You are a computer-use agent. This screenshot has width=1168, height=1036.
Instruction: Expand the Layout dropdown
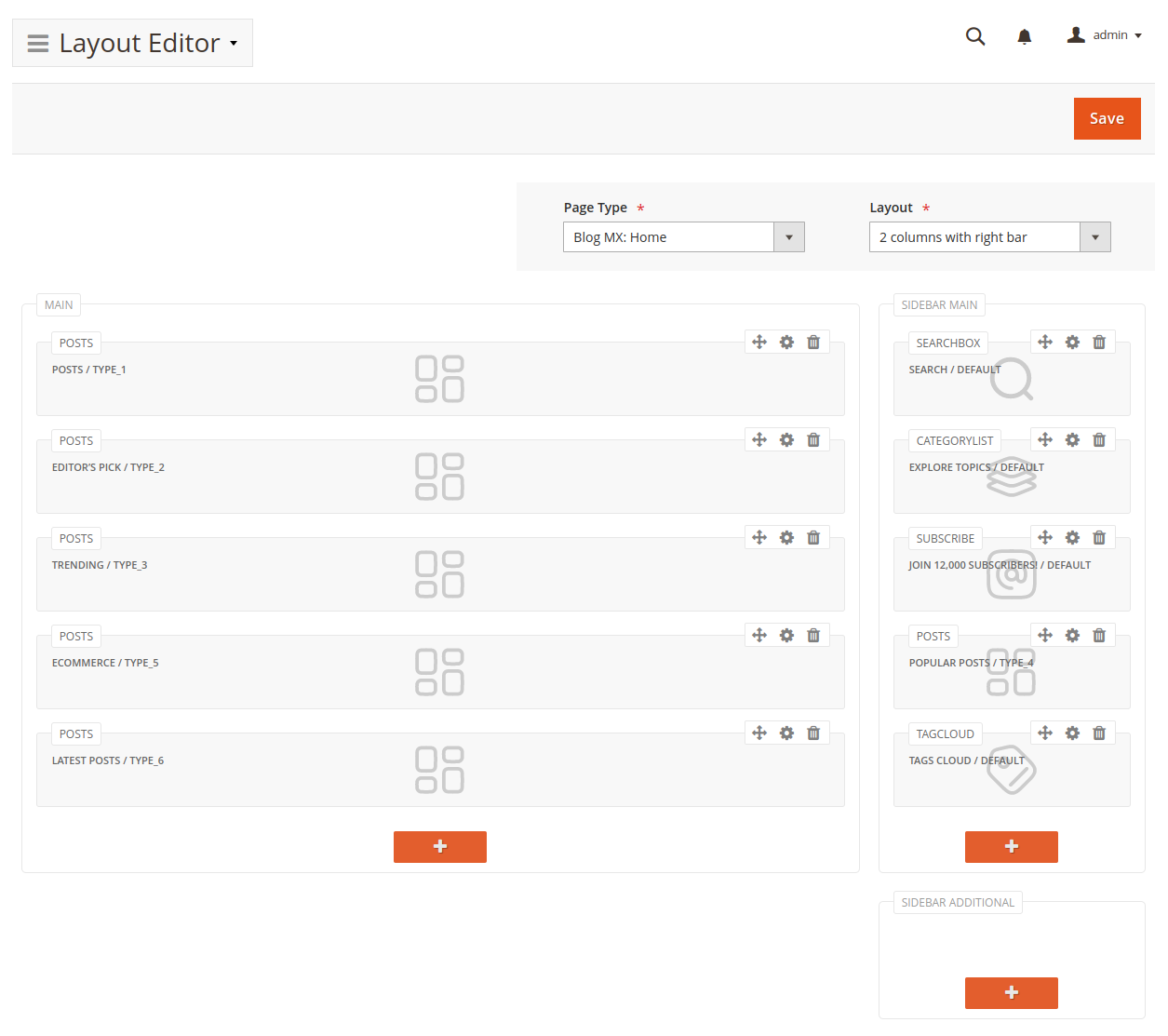(1094, 237)
